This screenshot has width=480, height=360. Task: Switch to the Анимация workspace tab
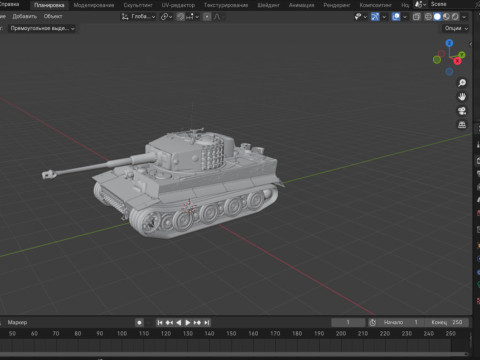(x=301, y=5)
